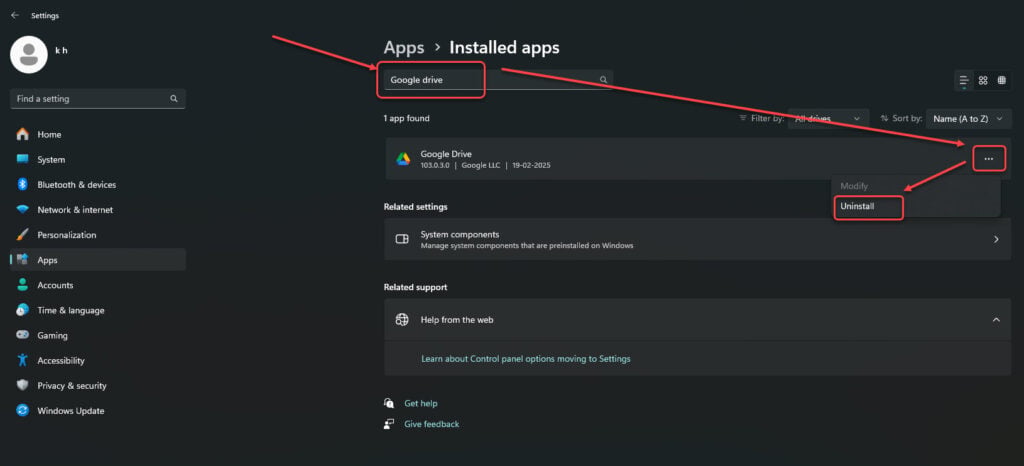1024x466 pixels.
Task: Click the magnifier icon in Find a setting
Action: coord(174,99)
